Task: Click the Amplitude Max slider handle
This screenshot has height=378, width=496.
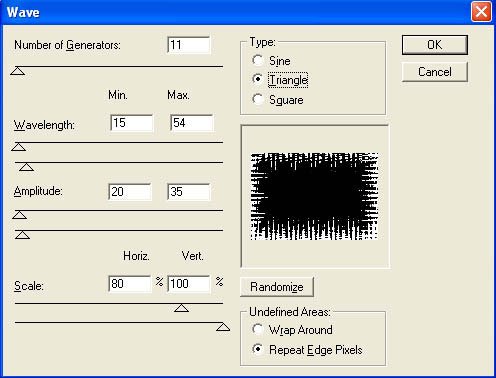Action: (x=23, y=235)
